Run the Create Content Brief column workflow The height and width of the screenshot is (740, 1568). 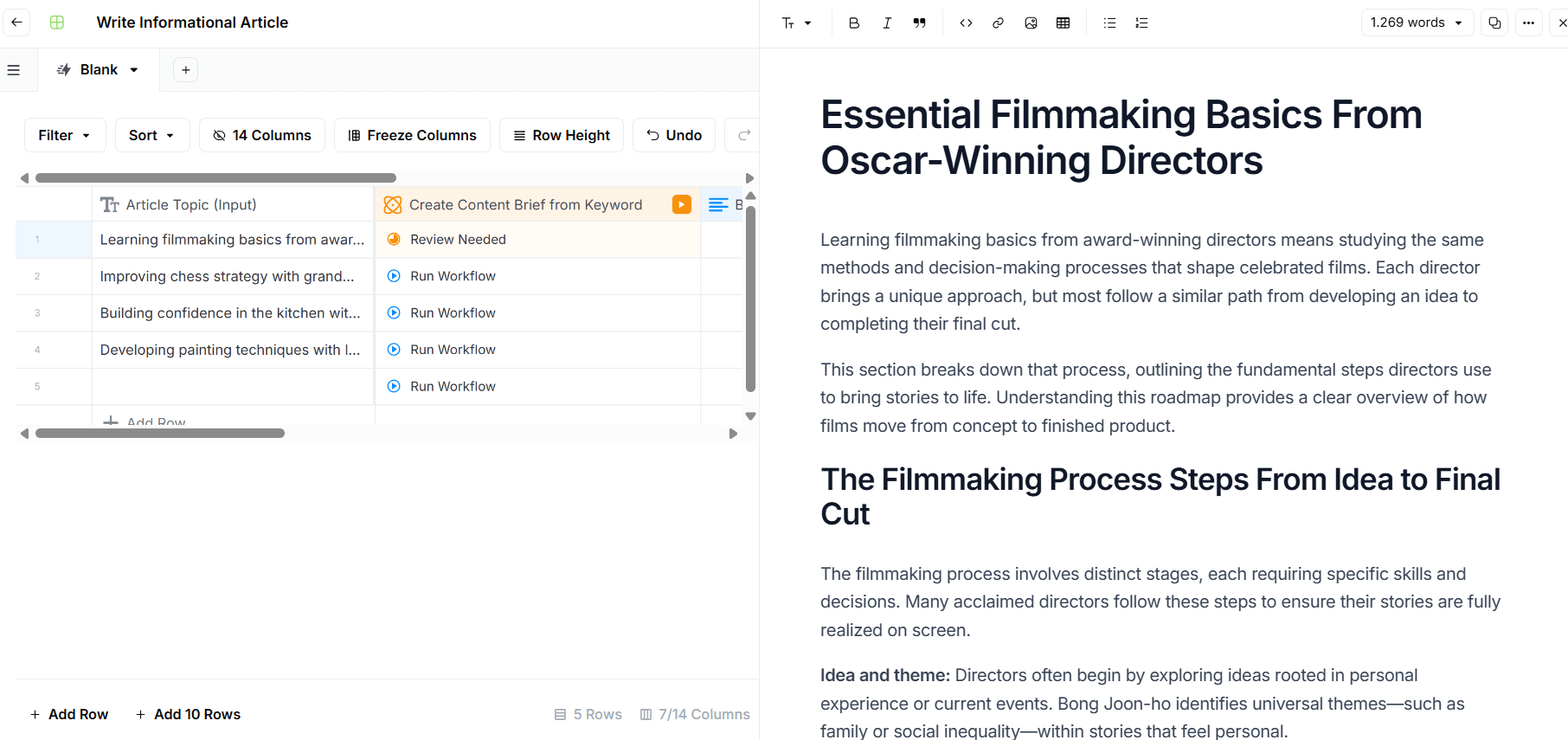[682, 204]
